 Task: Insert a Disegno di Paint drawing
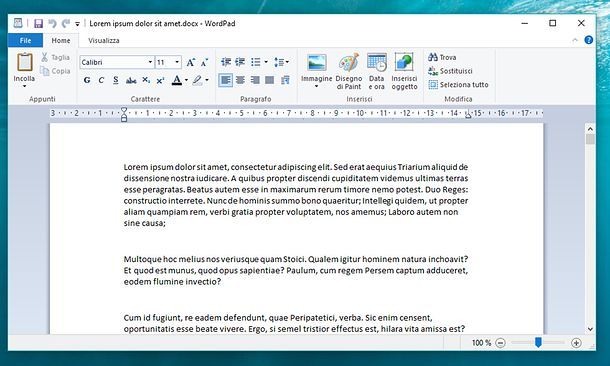coord(349,72)
